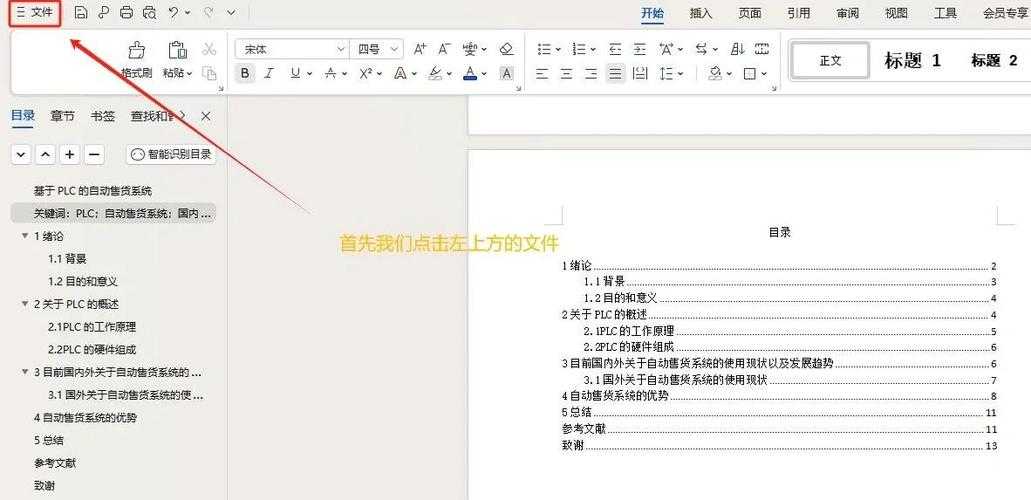Toggle align left paragraph button
Screen dimensions: 1031x500
pos(542,74)
